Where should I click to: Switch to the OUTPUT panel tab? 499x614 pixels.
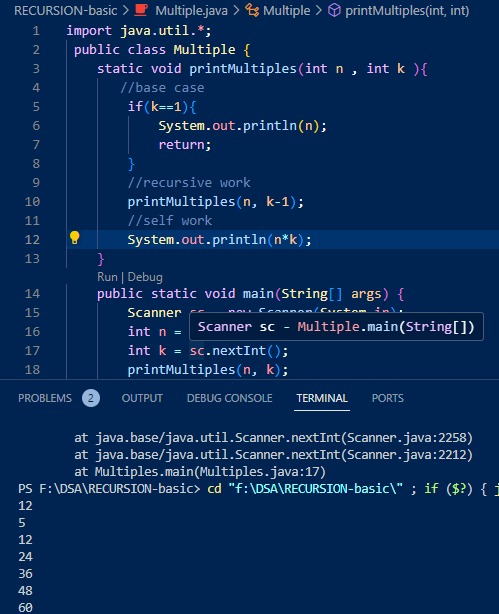142,398
